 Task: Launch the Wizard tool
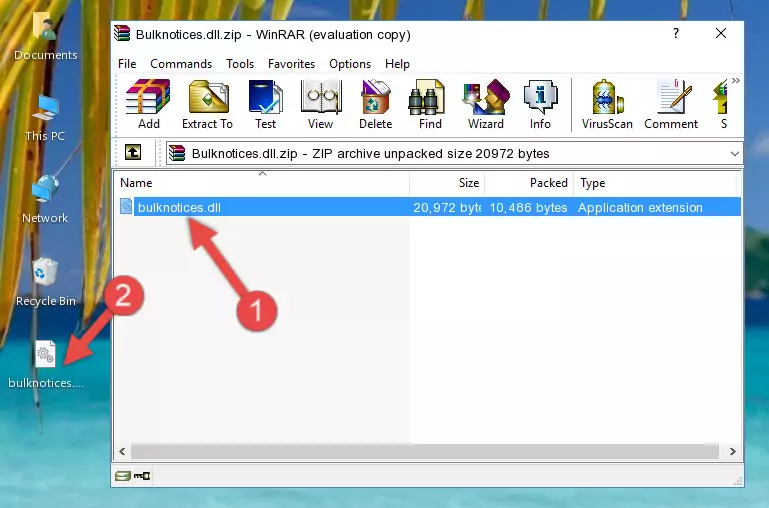[x=486, y=104]
